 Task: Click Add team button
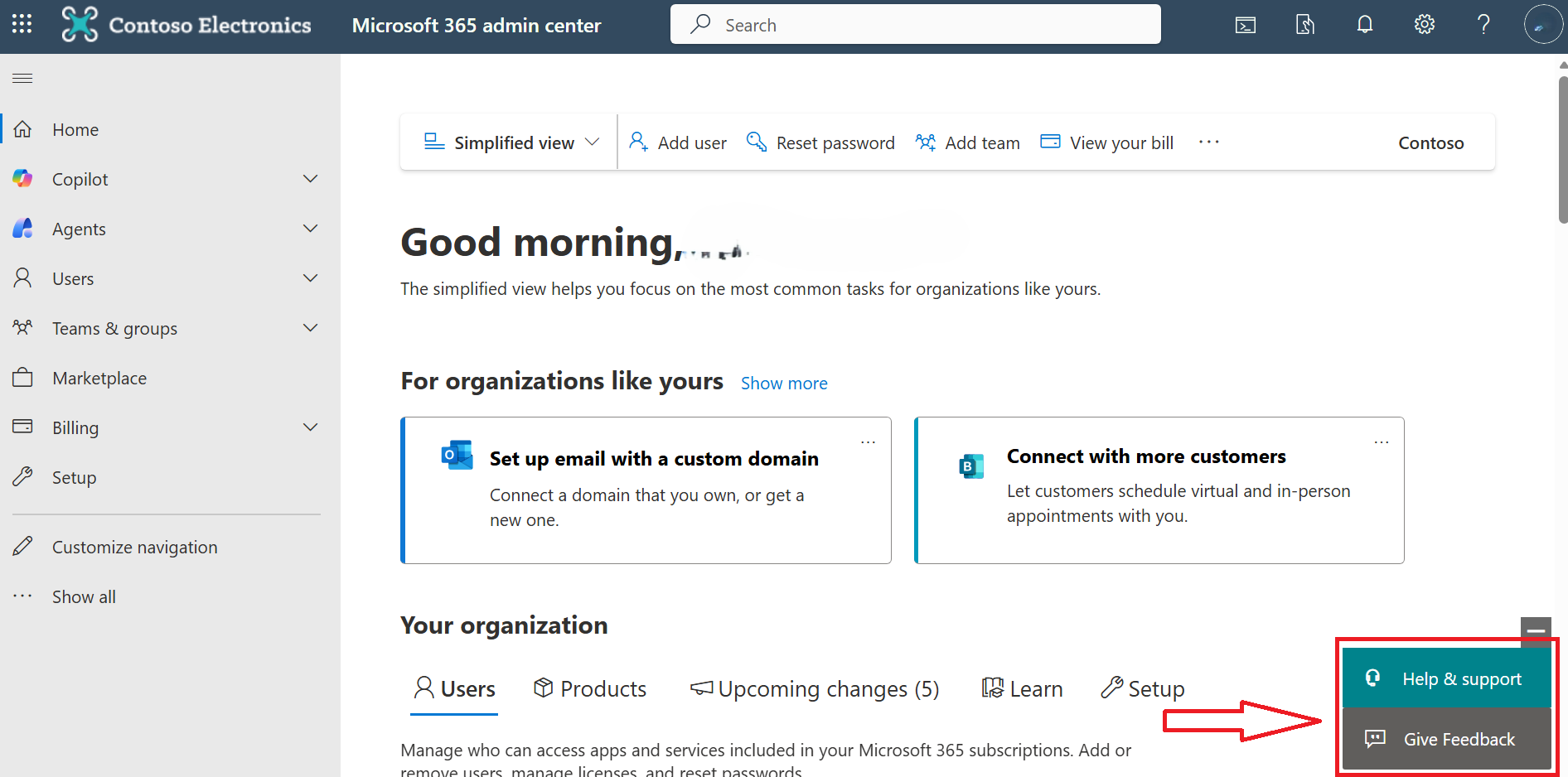click(x=968, y=142)
